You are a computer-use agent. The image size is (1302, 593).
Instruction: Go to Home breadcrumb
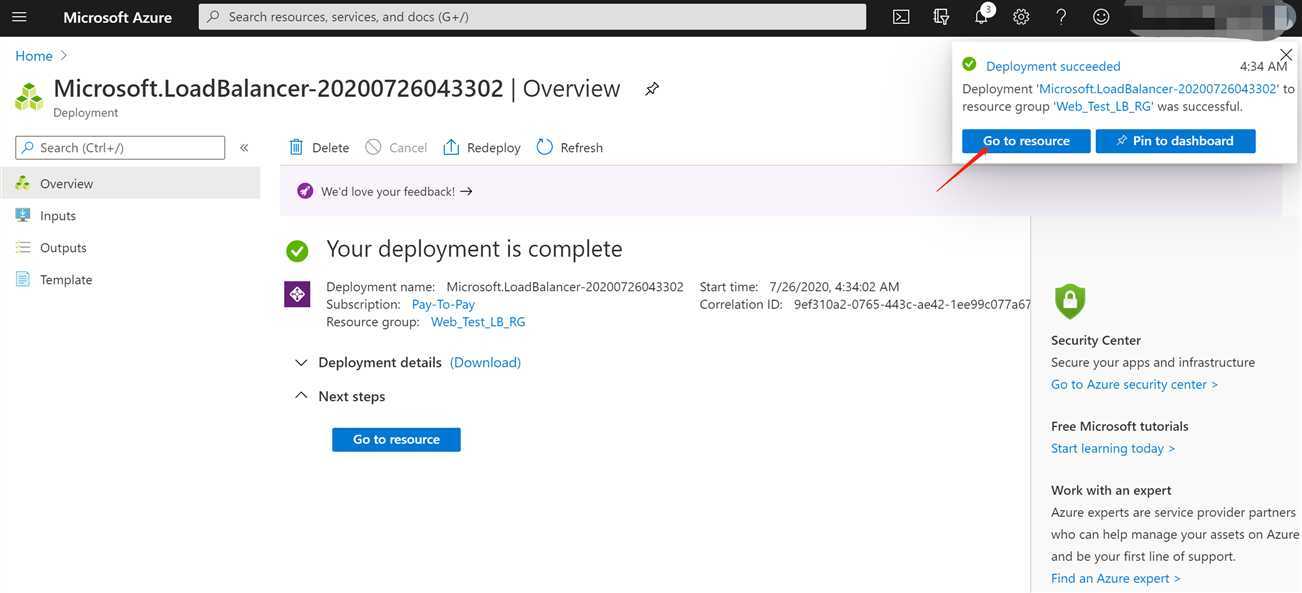(x=34, y=56)
